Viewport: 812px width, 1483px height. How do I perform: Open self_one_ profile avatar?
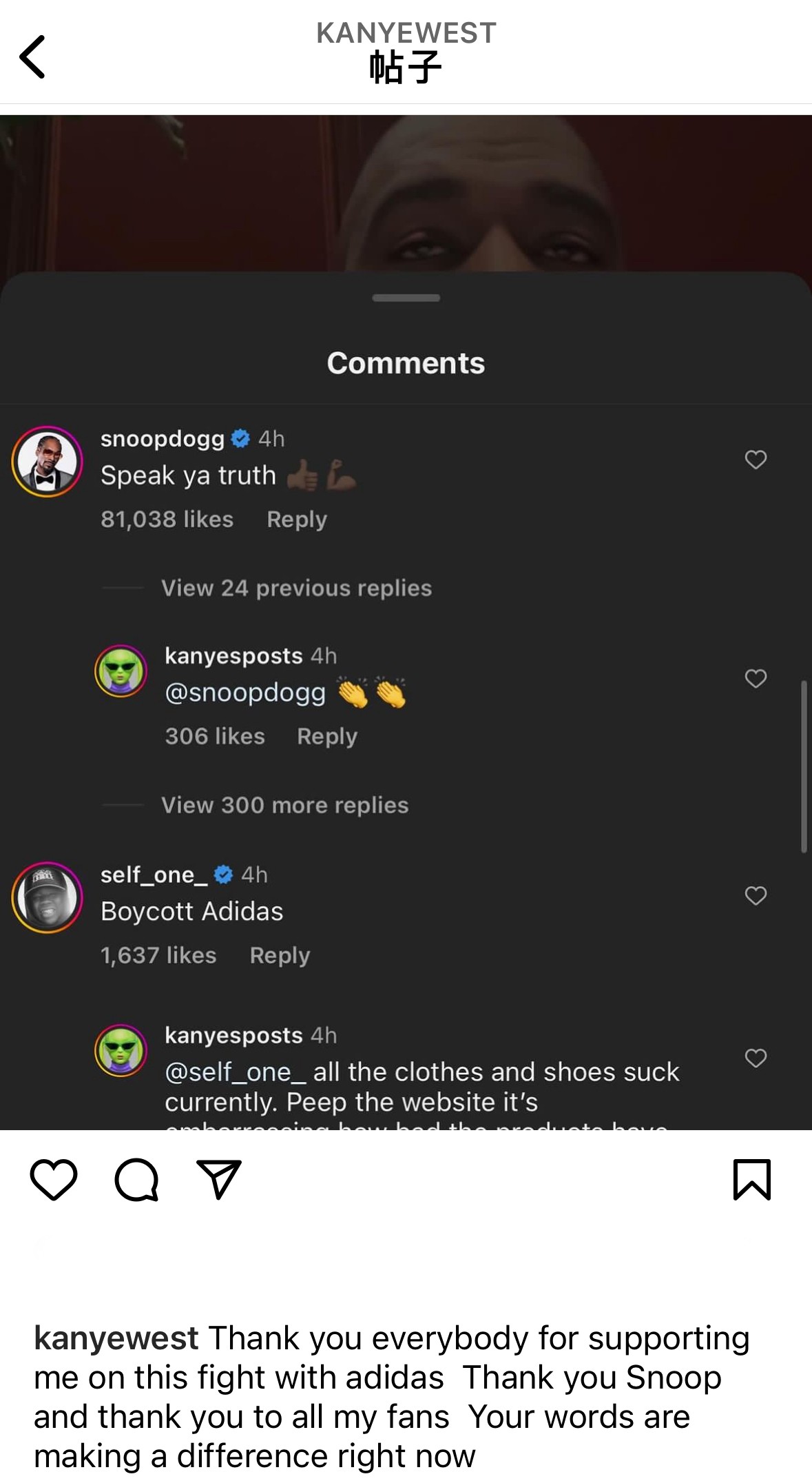47,897
